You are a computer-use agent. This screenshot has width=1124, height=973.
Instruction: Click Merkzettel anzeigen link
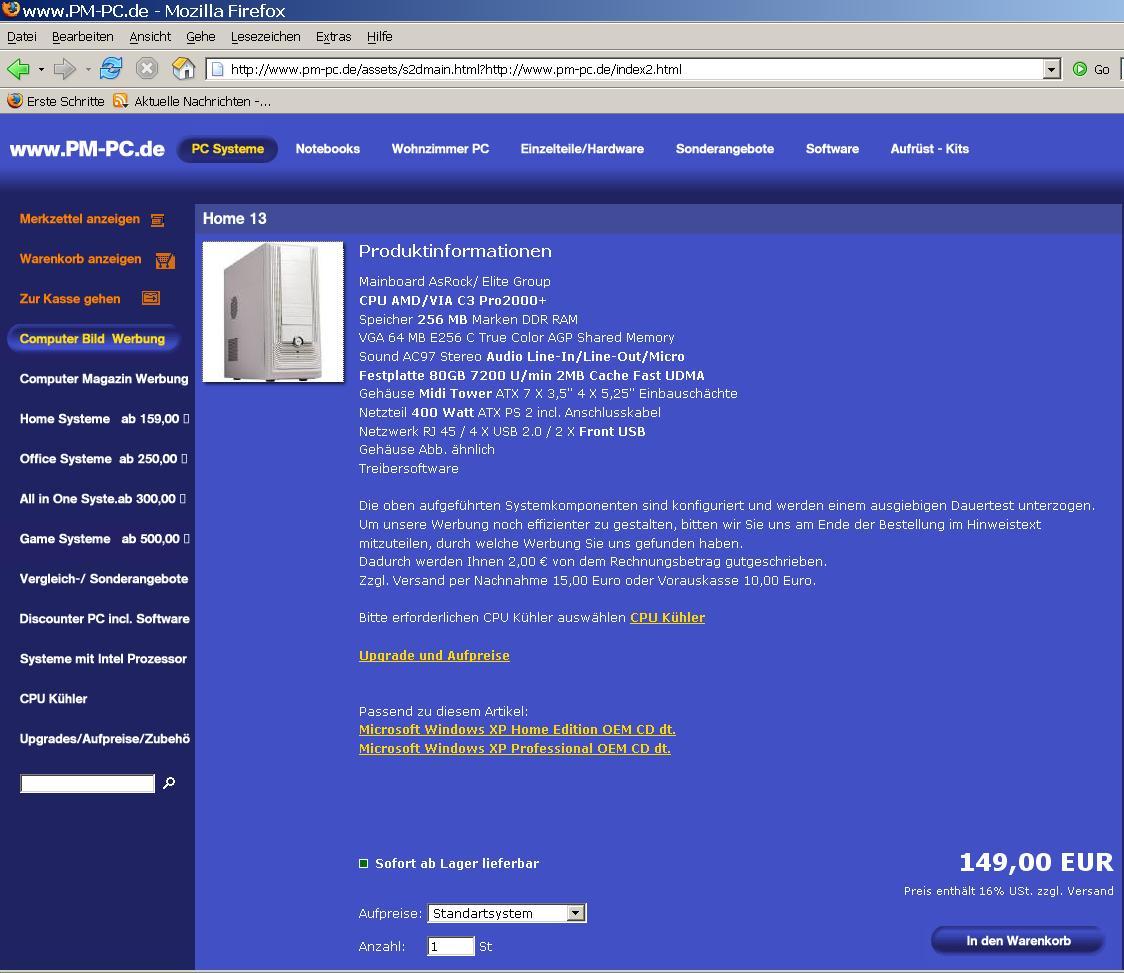tap(80, 219)
